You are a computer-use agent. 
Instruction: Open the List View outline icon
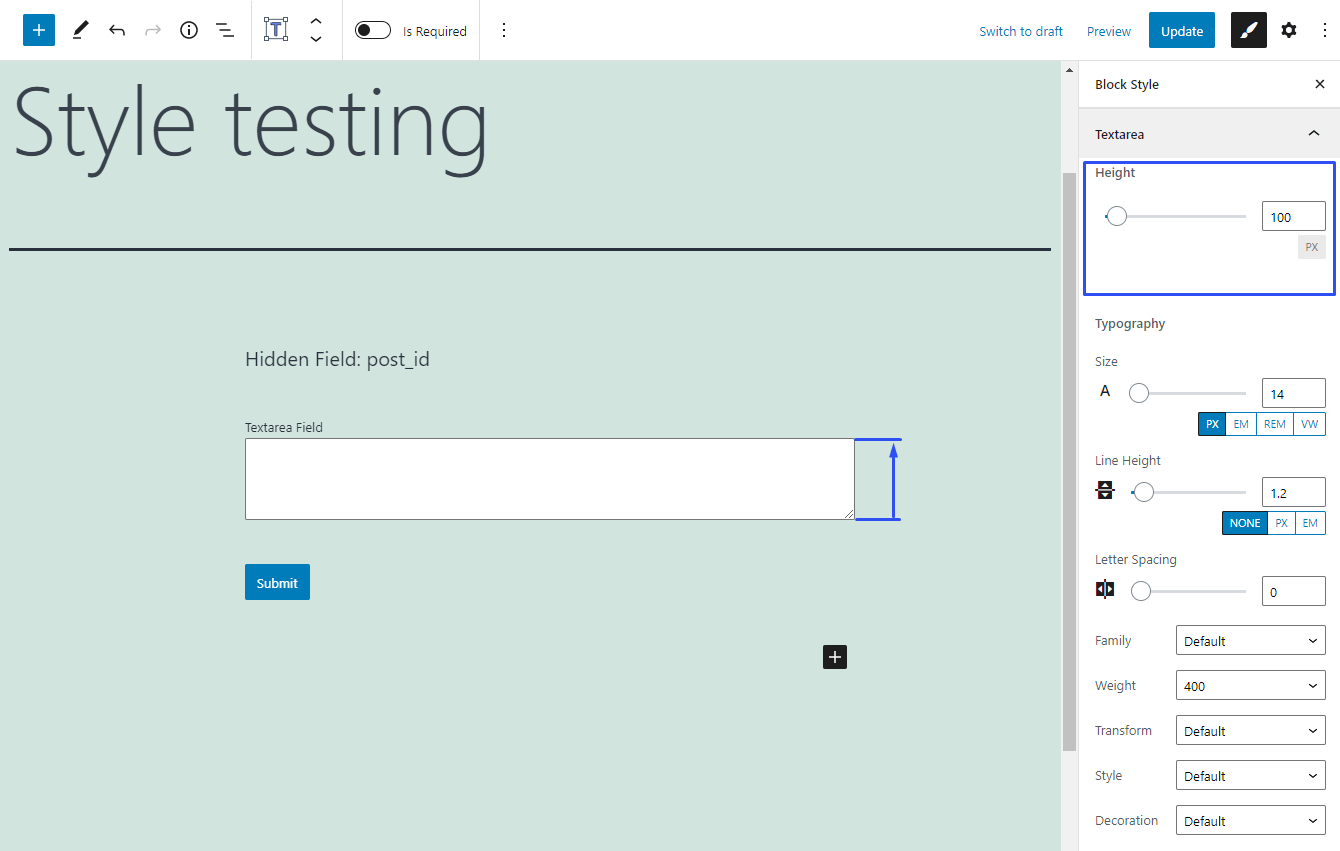pos(225,30)
